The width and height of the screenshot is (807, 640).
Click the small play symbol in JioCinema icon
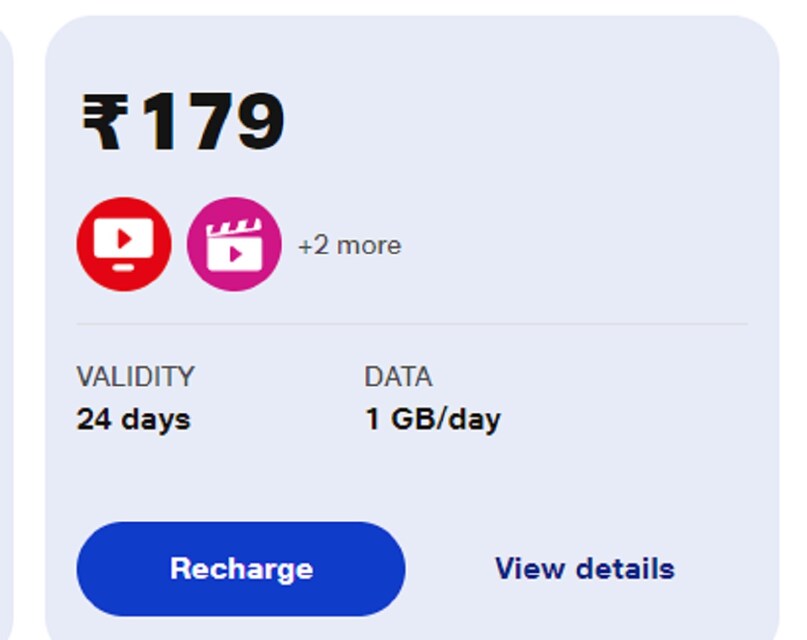(236, 254)
